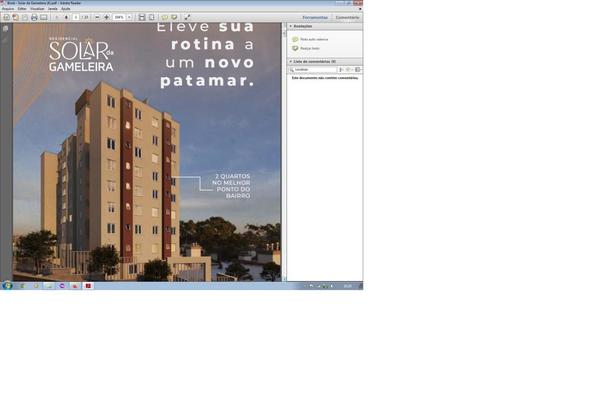Image resolution: width=614 pixels, height=400 pixels.
Task: Click the zoom in plus button
Action: (106, 17)
